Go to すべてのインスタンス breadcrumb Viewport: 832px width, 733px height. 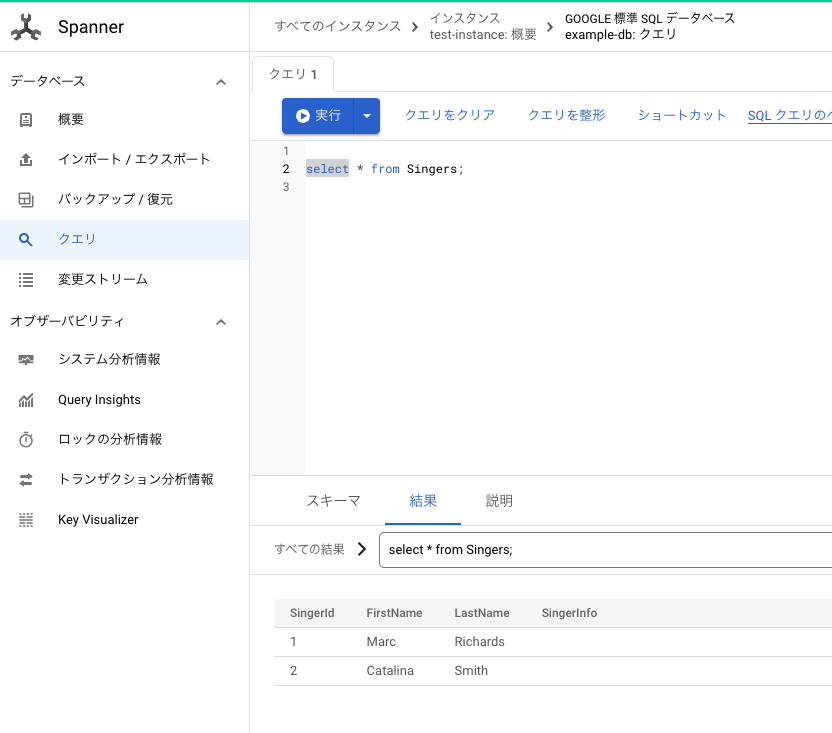[337, 26]
